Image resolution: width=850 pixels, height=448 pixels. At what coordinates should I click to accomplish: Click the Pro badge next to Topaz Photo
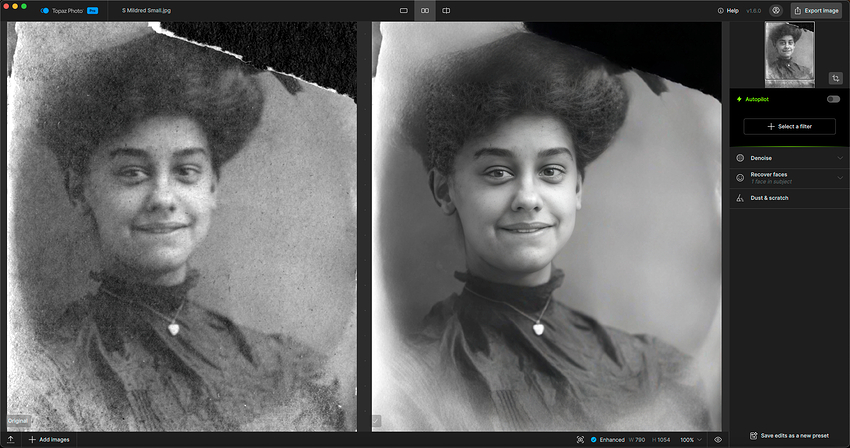click(x=93, y=10)
